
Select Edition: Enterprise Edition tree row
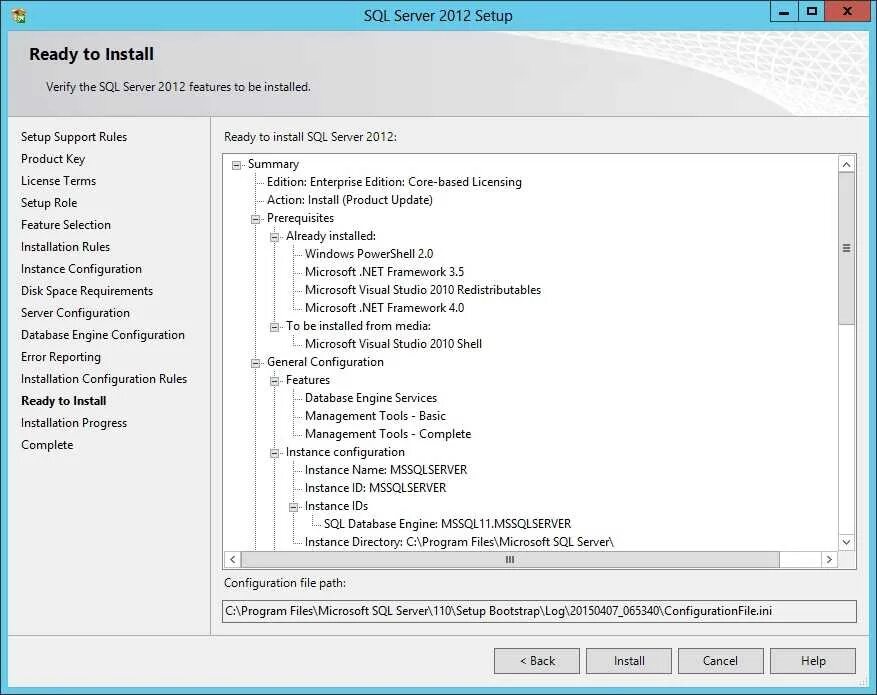(x=394, y=182)
